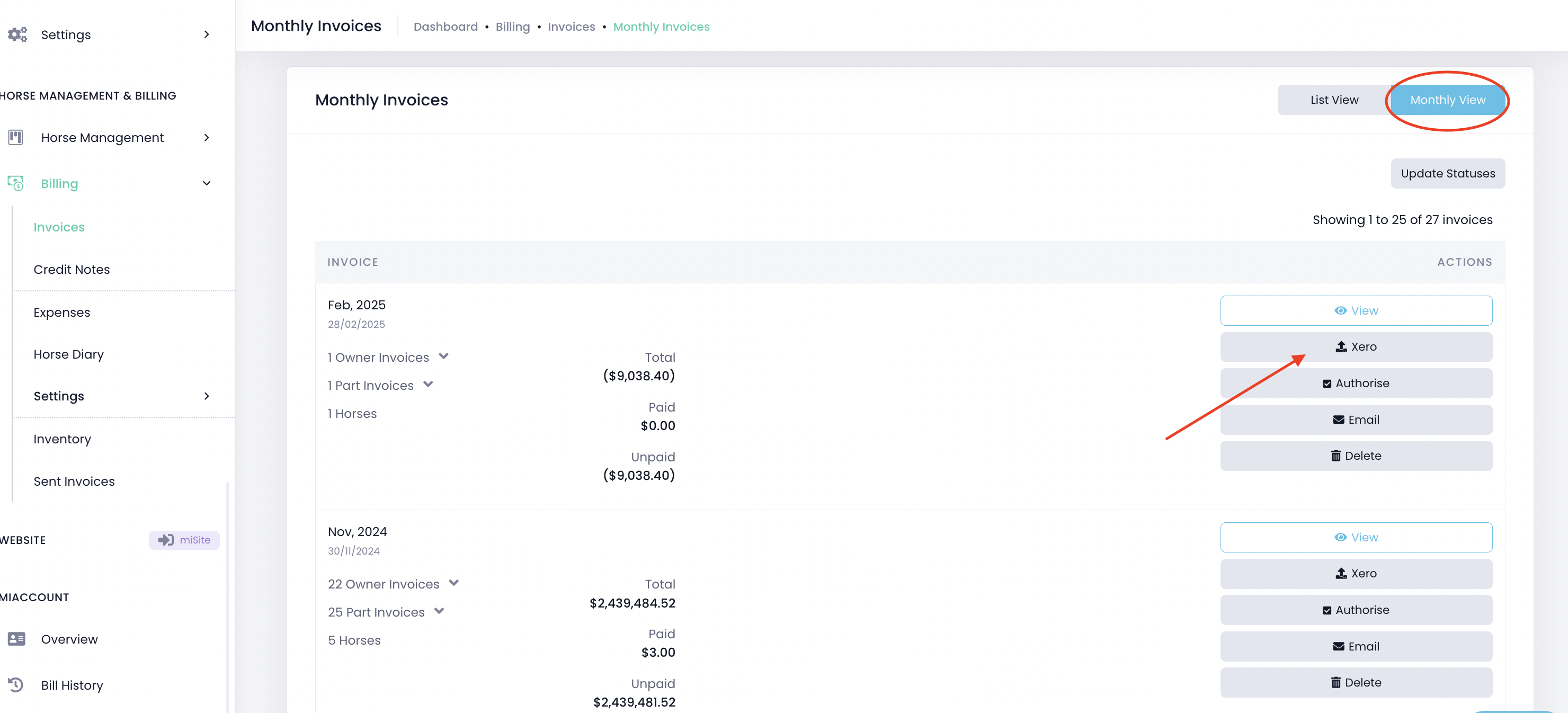Click the Billing money icon
This screenshot has width=1568, height=713.
(x=16, y=183)
